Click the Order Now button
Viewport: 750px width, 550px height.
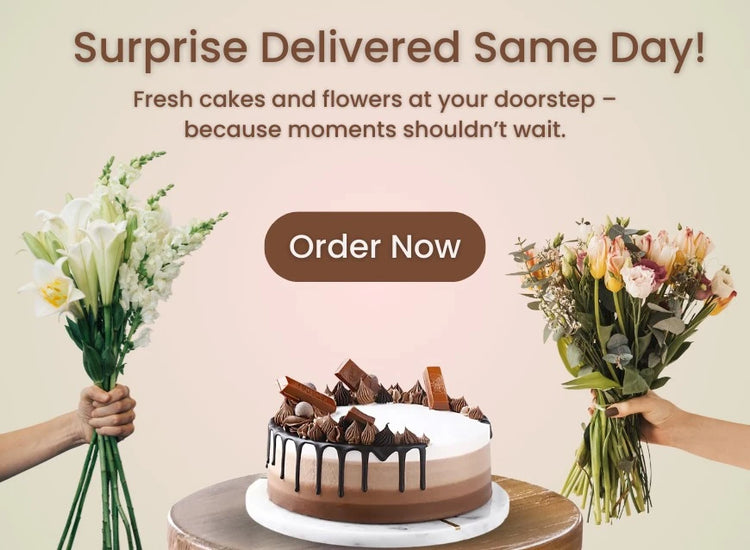tap(375, 246)
